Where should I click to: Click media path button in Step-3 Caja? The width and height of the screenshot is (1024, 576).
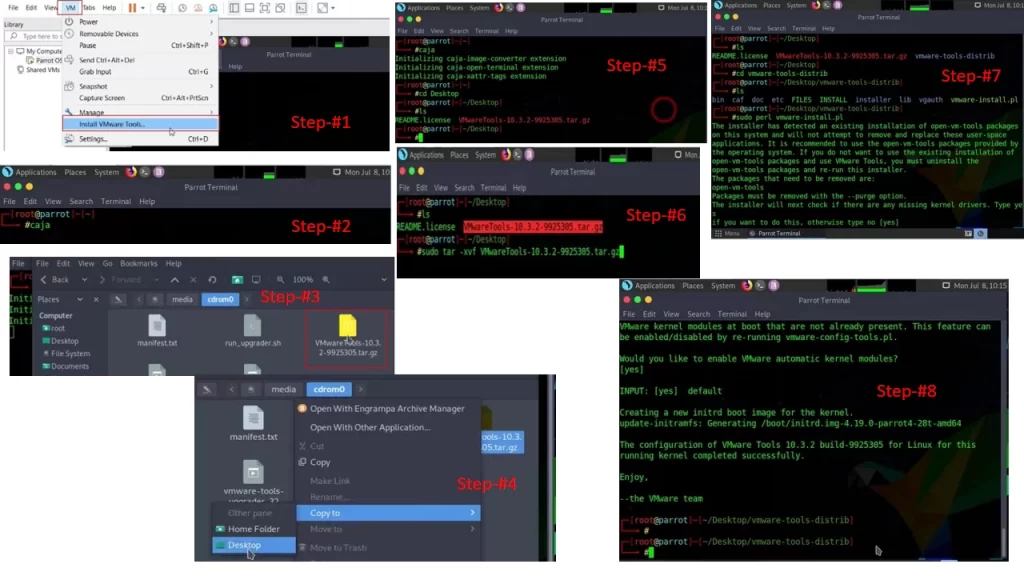coord(182,299)
